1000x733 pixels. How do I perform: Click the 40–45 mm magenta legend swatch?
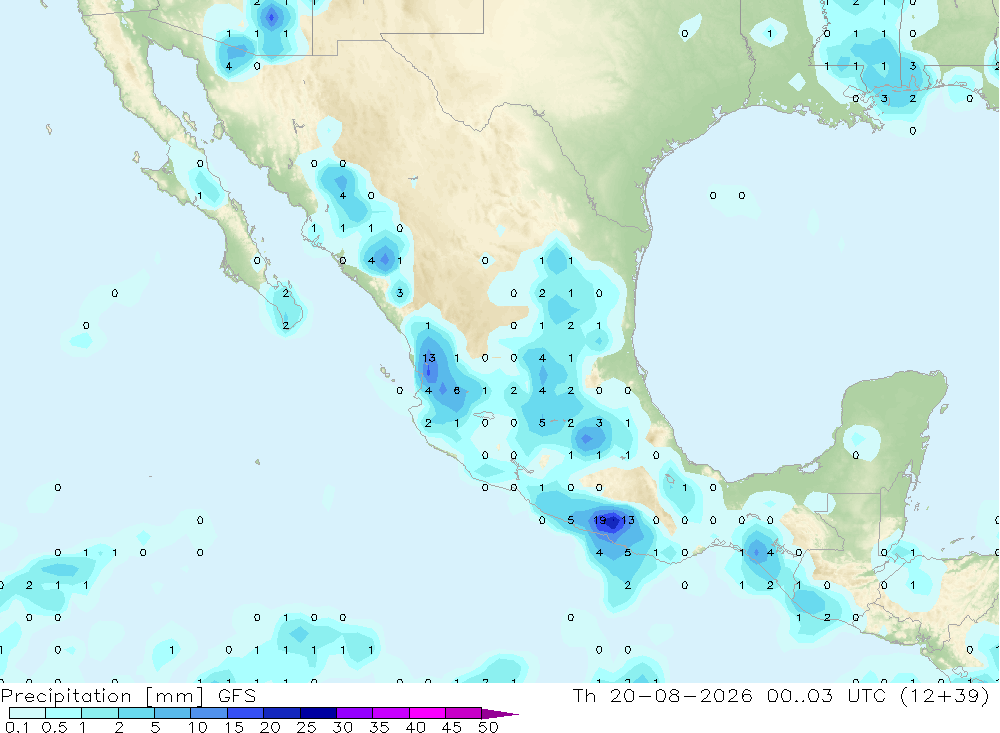[427, 713]
